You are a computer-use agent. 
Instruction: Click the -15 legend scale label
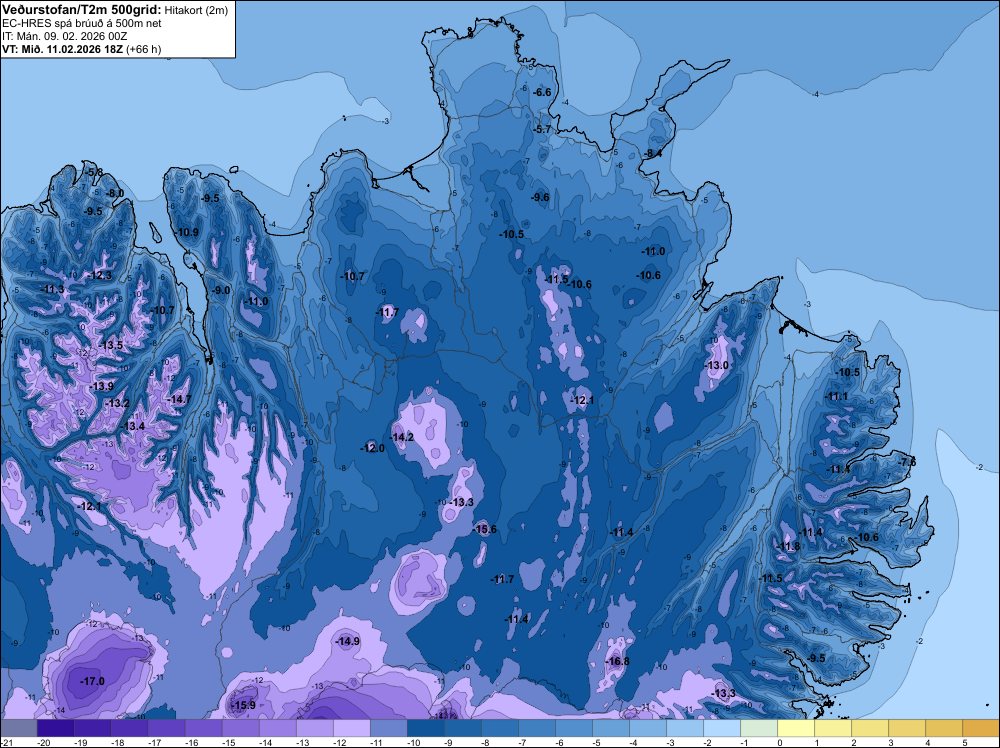coord(229,743)
